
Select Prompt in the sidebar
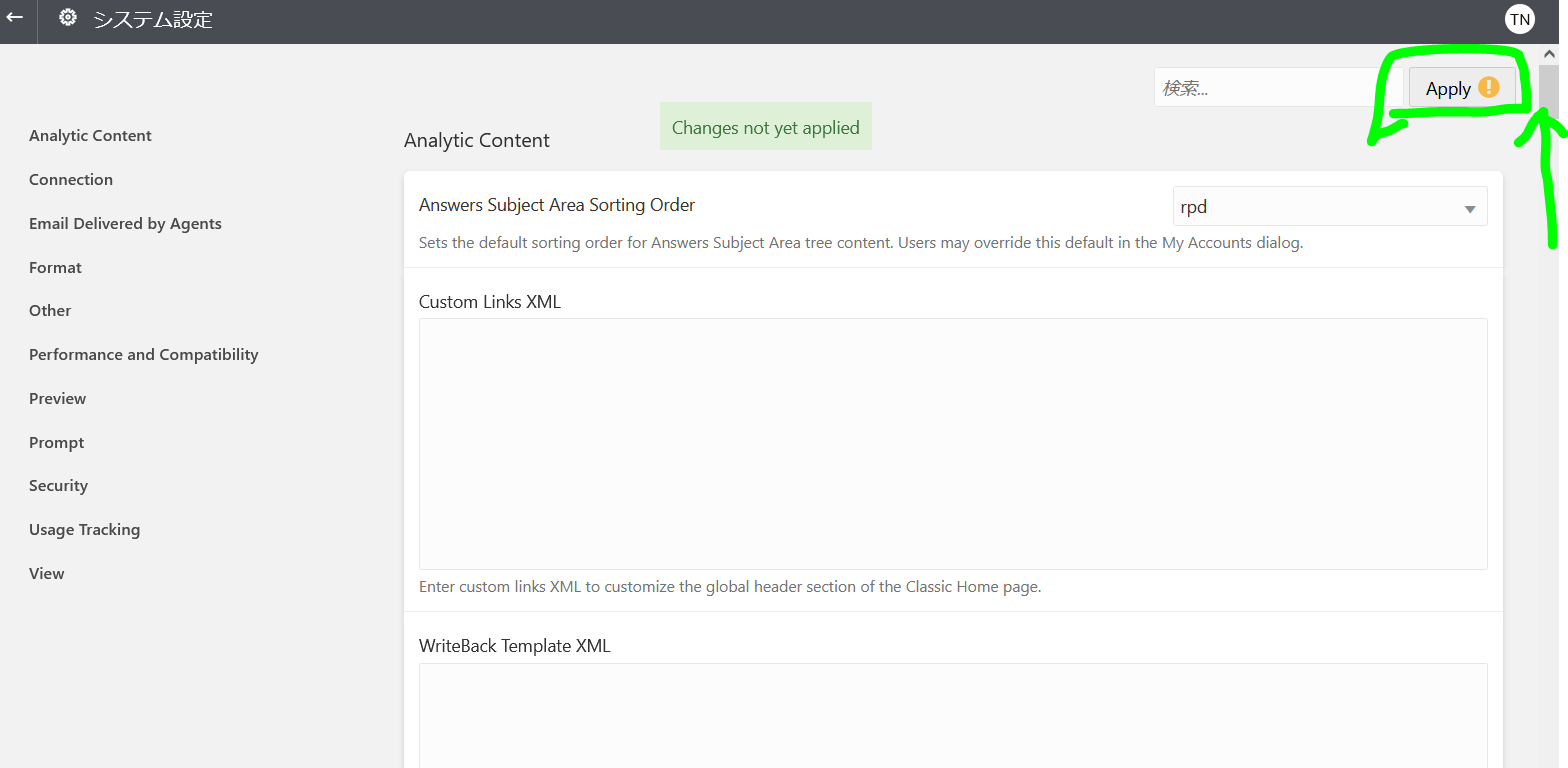pos(56,443)
